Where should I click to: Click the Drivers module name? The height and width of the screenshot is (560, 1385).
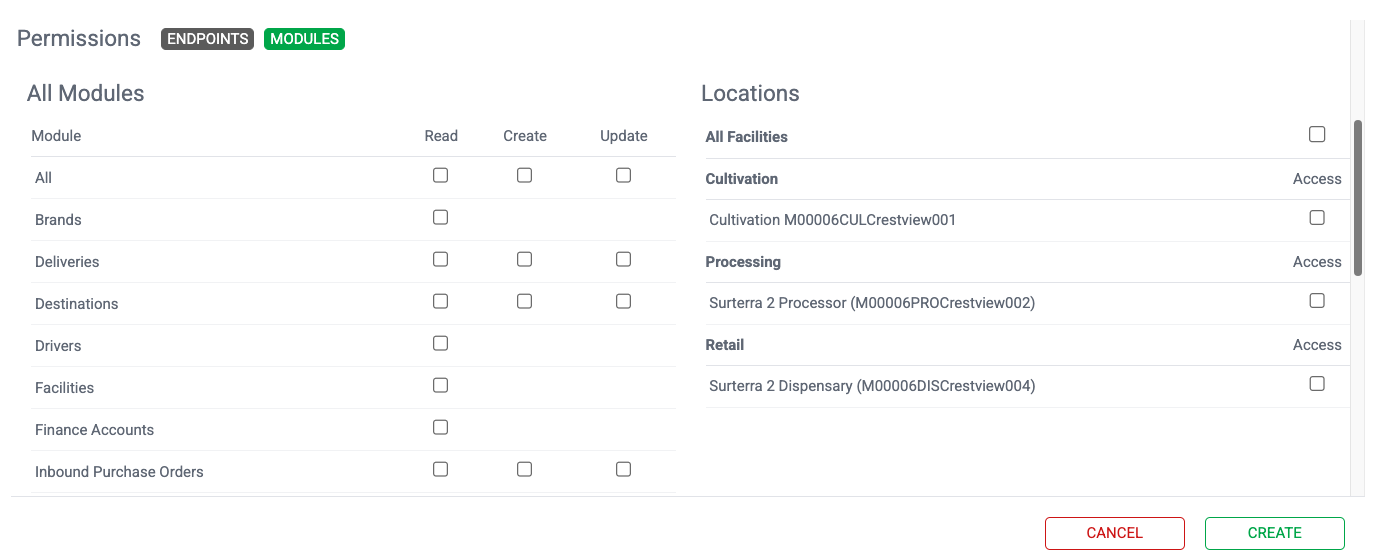tap(58, 346)
